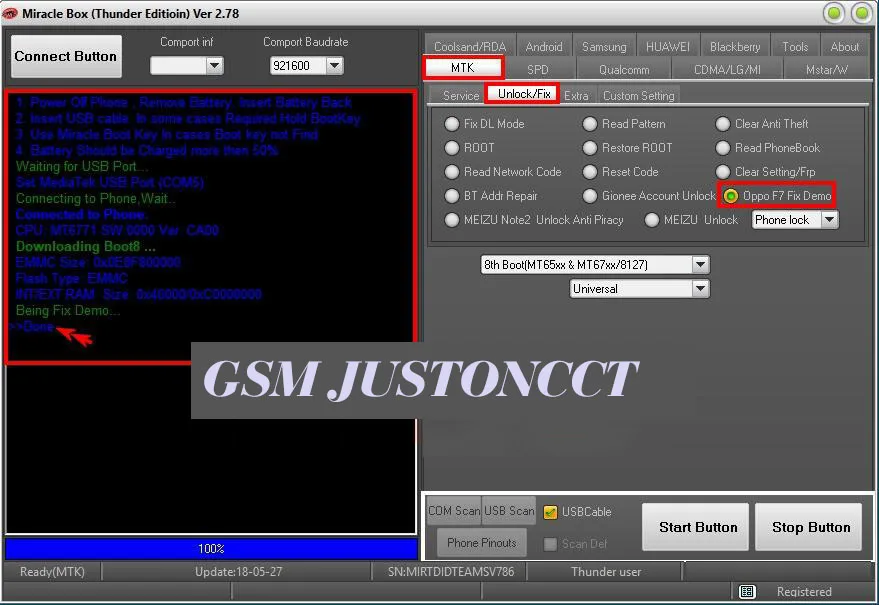This screenshot has height=605, width=879.
Task: Click the 'Connecting to Phone,Wait..' log line
Action: (x=95, y=198)
